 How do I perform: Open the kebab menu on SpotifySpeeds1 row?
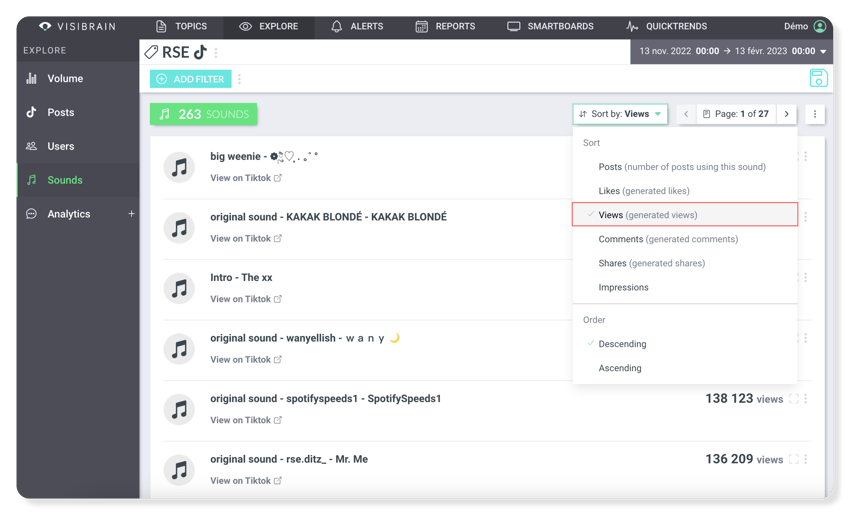pyautogui.click(x=806, y=399)
